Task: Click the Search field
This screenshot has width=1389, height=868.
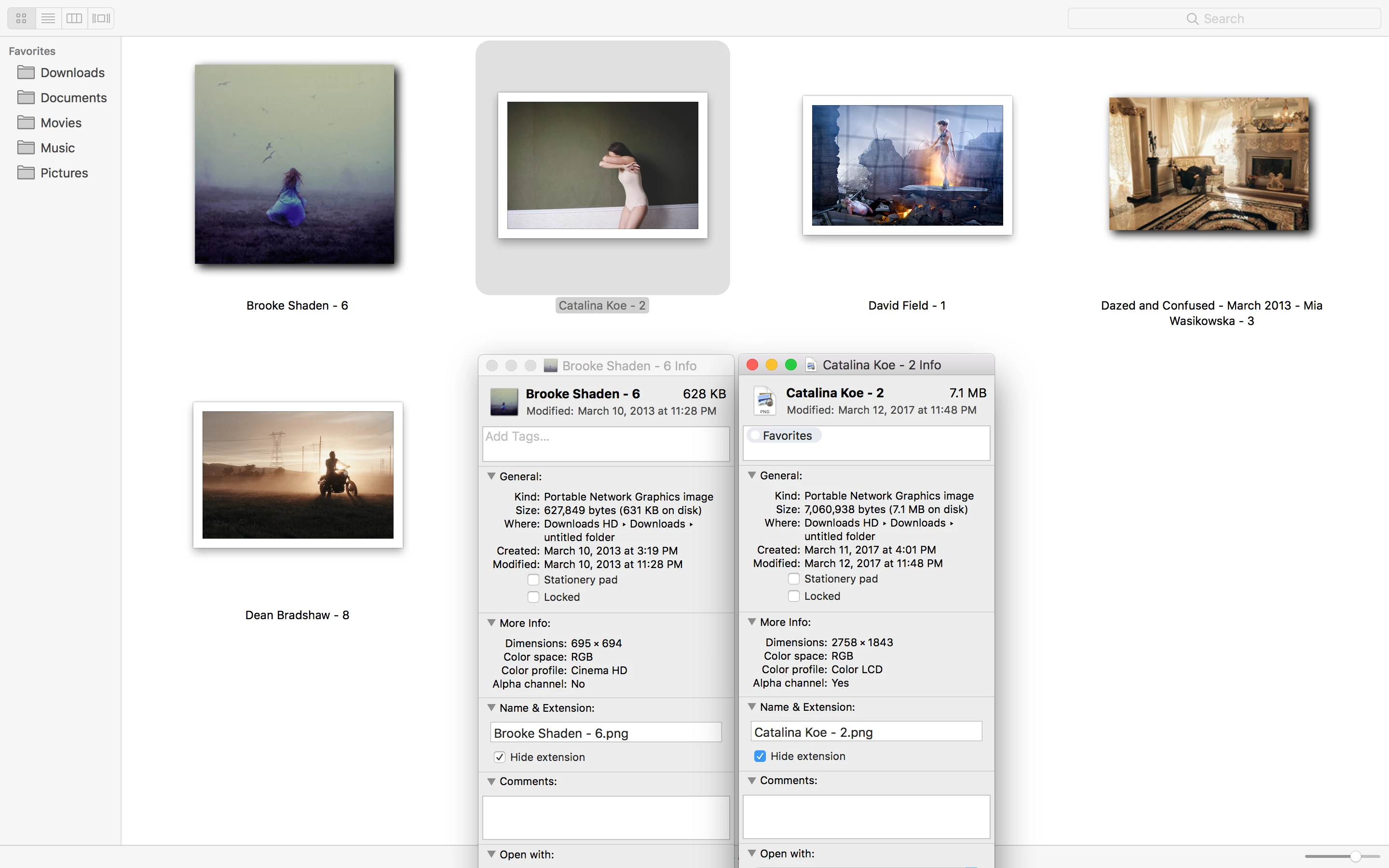Action: [1224, 18]
